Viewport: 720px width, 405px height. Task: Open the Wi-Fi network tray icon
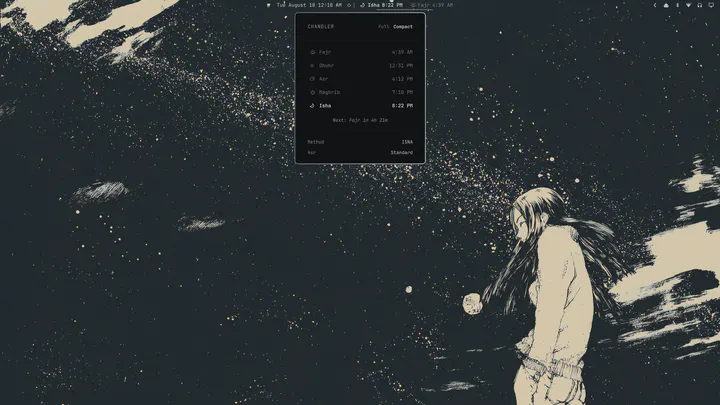(688, 5)
